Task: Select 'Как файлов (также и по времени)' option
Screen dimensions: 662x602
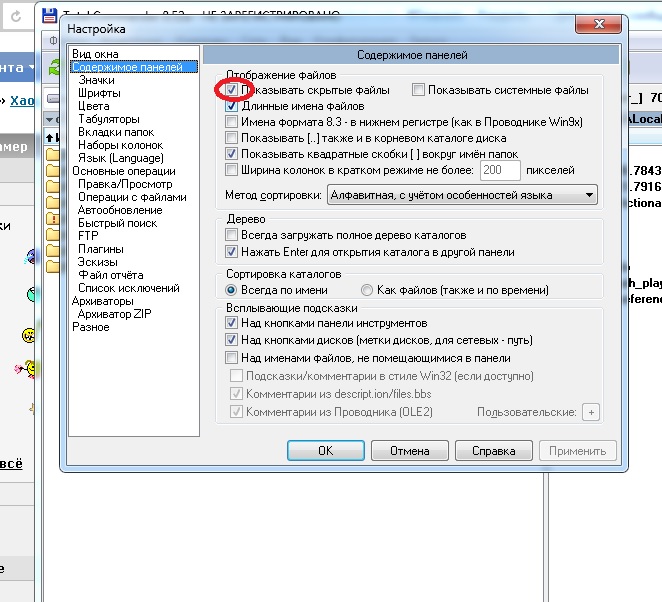Action: pyautogui.click(x=367, y=290)
